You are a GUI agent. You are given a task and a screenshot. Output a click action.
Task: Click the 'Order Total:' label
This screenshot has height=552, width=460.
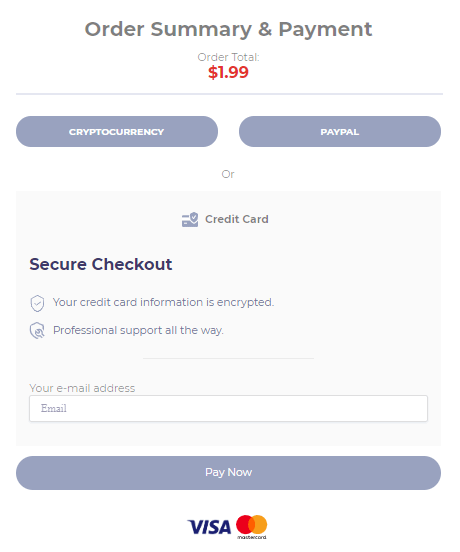pos(228,57)
